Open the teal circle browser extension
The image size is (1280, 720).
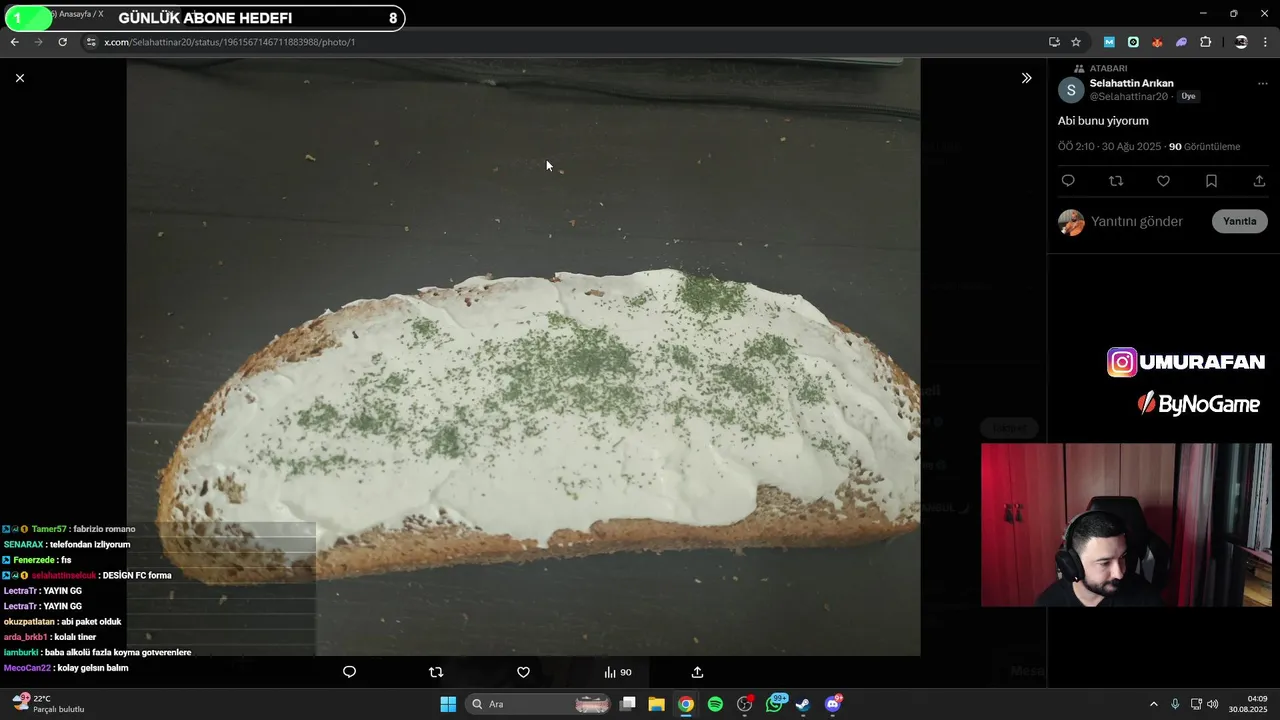pyautogui.click(x=1133, y=42)
